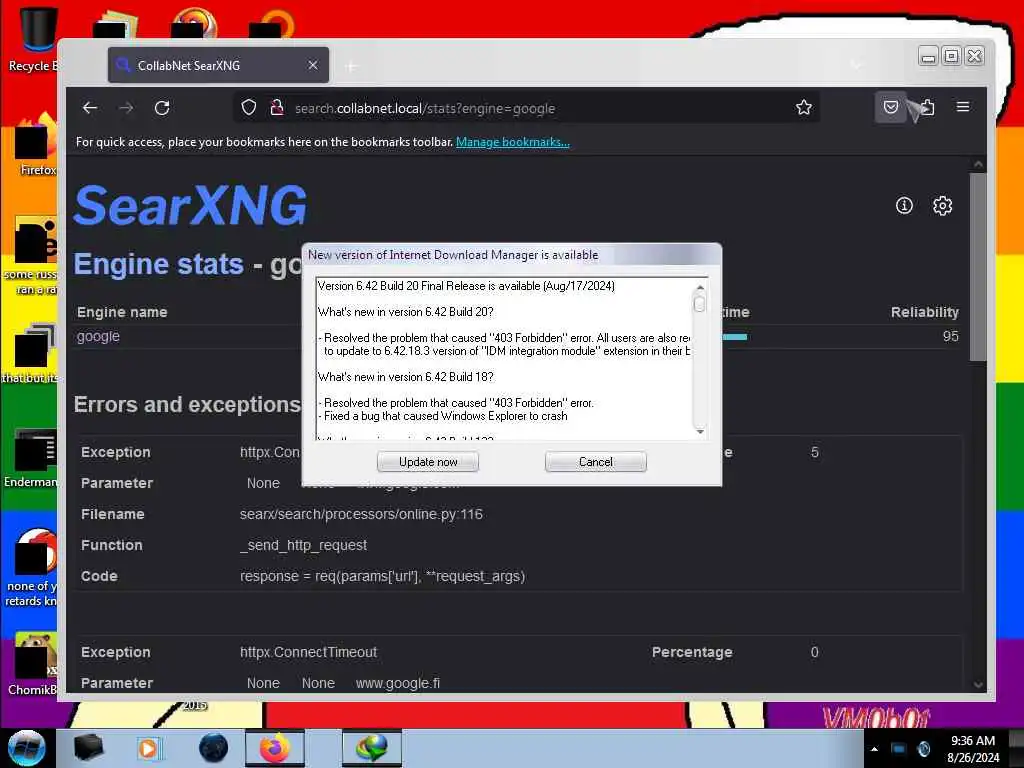Screen dimensions: 1024x768
Task: Click the searx/search/processors/online.py:116 filename
Action: click(x=361, y=514)
